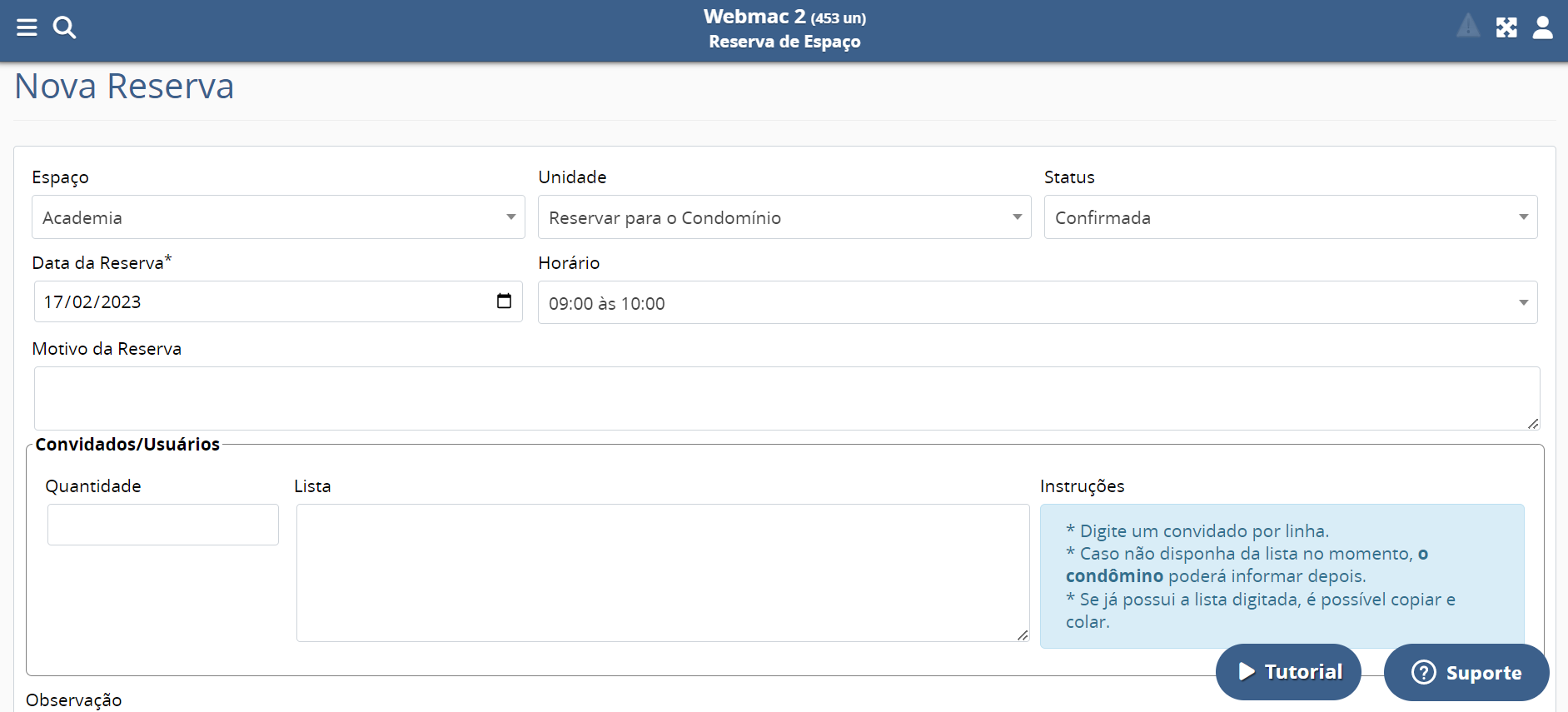Click inside the Lista guest textarea
1568x712 pixels.
click(x=662, y=572)
